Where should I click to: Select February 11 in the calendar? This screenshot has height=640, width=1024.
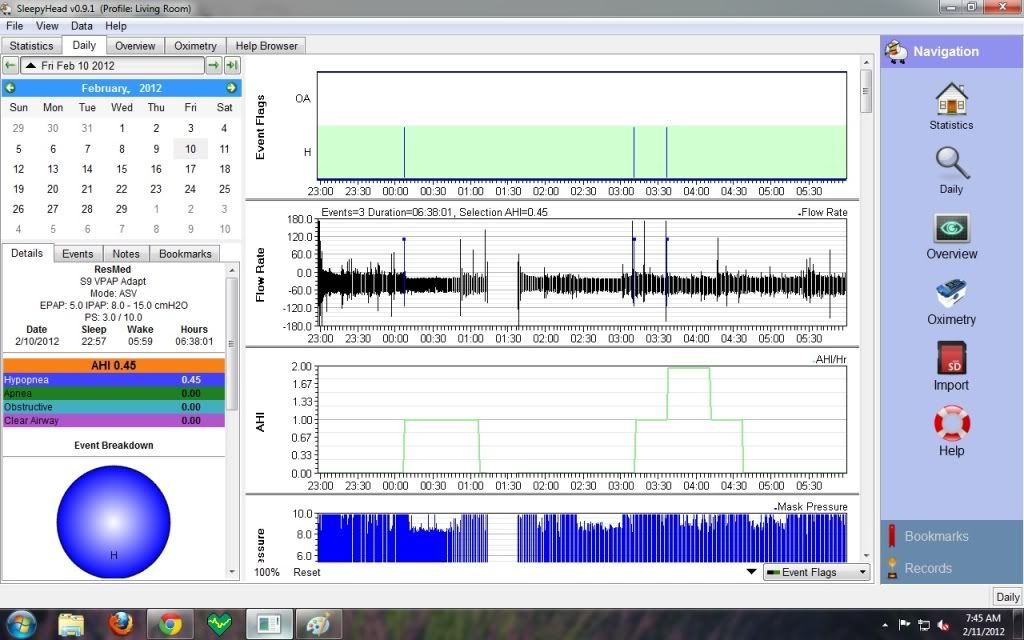[225, 149]
